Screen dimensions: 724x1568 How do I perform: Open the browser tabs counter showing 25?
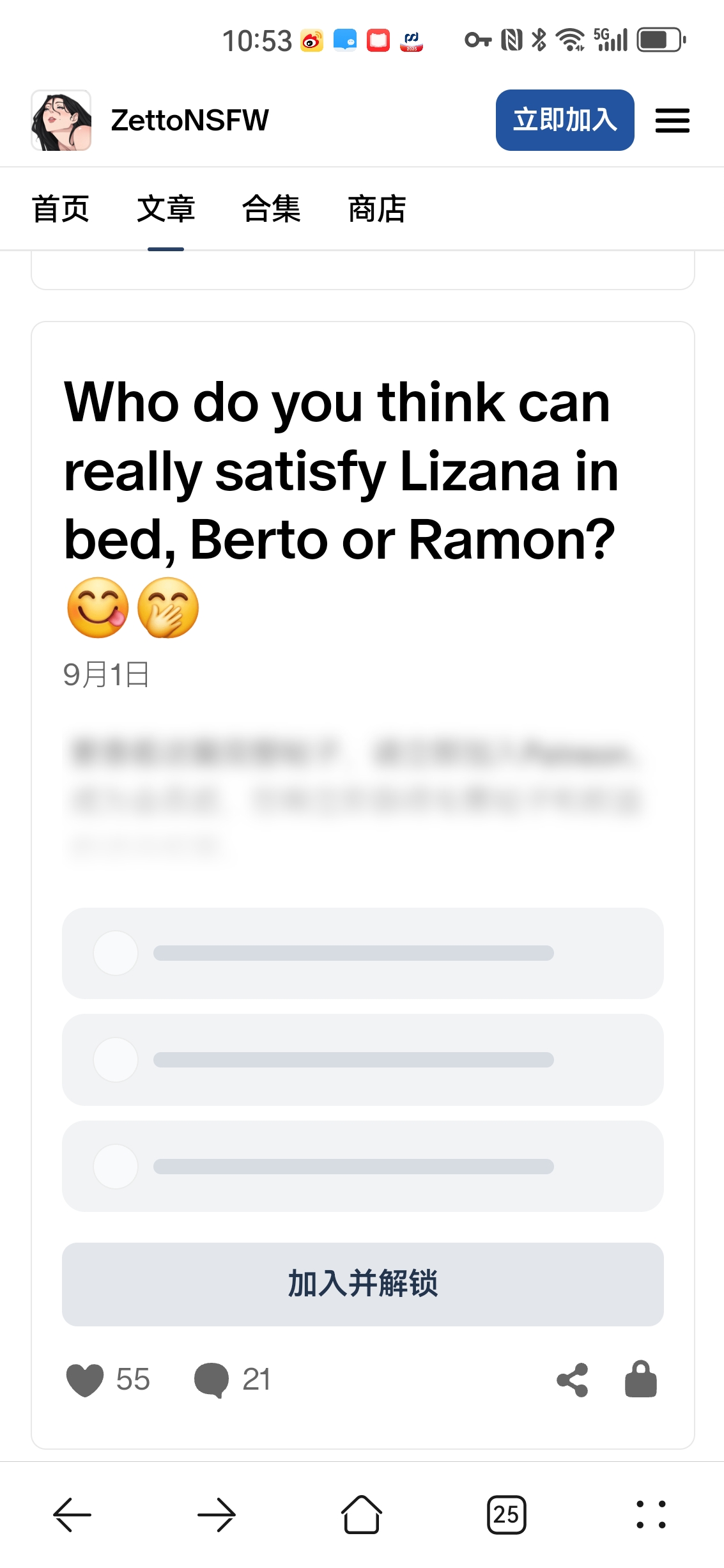pos(506,1514)
